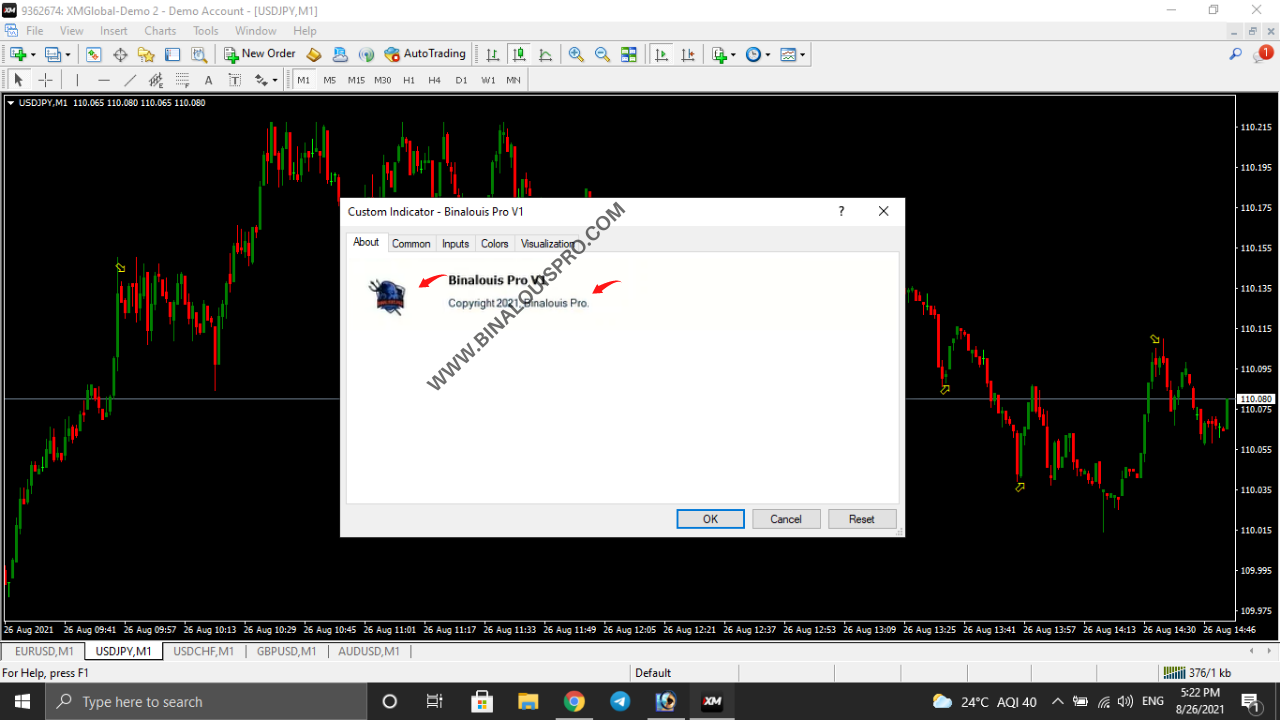Switch to M5 timeframe
Screen dimensions: 1280x720
(x=330, y=80)
